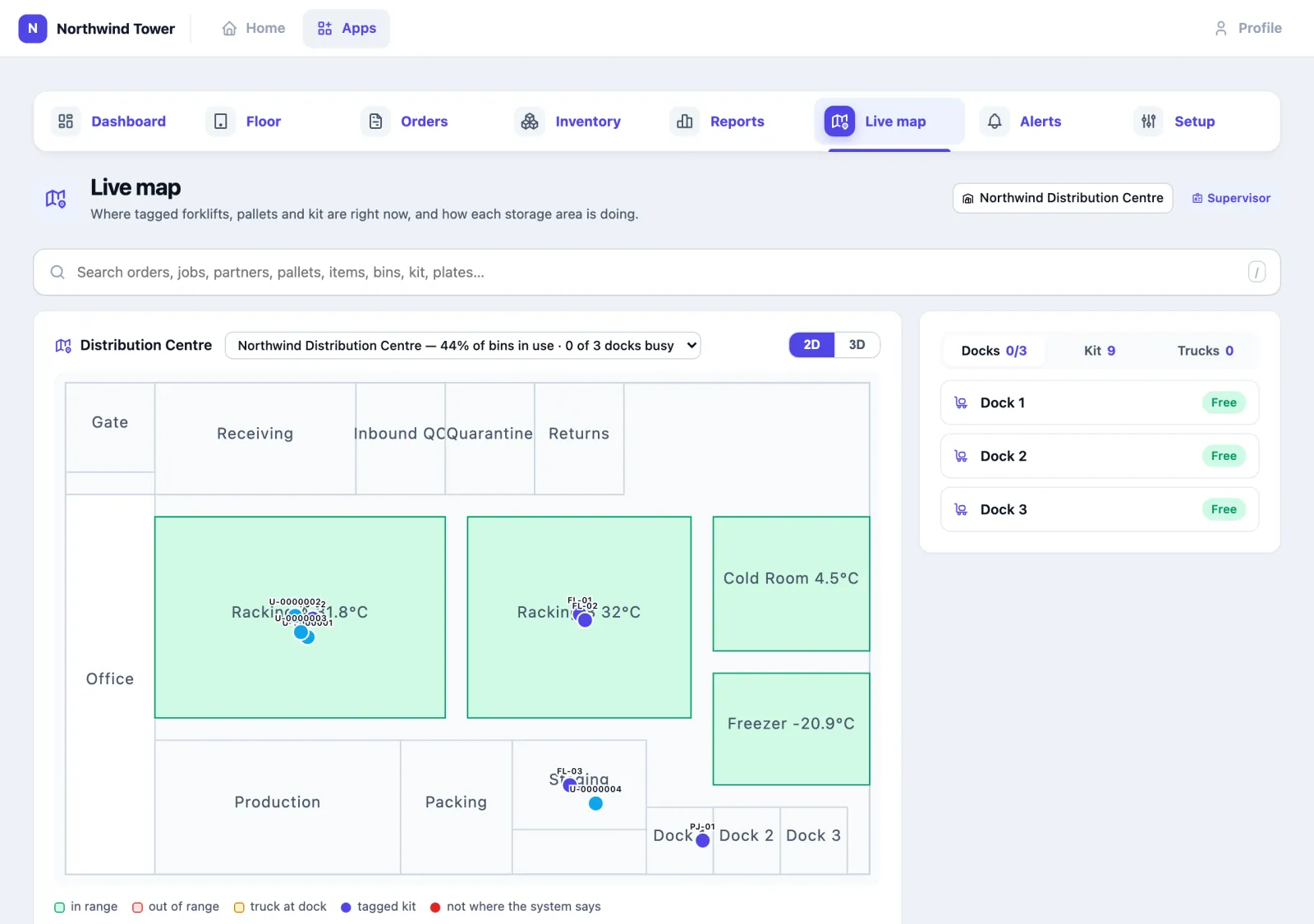Click the Supervisor badge icon
Screen dimensions: 1314x924
1197,198
